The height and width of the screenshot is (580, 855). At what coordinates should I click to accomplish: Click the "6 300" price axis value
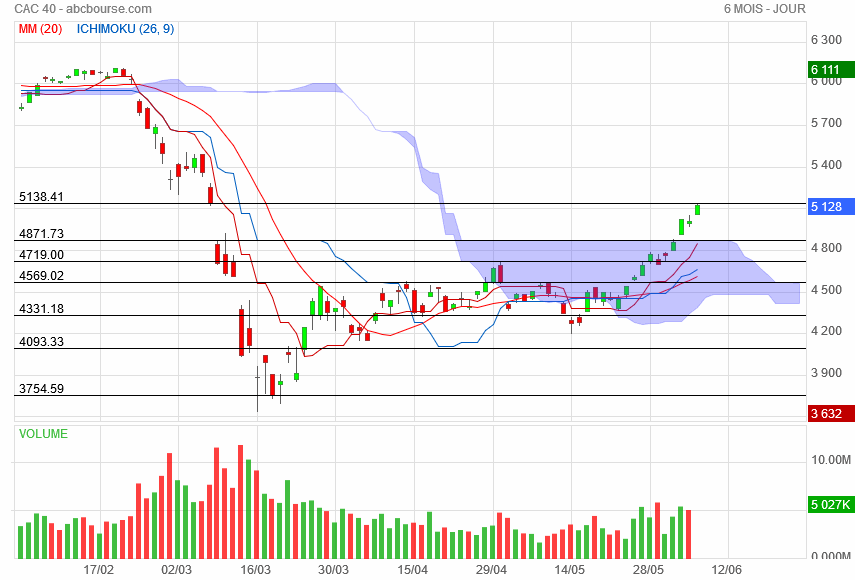826,40
